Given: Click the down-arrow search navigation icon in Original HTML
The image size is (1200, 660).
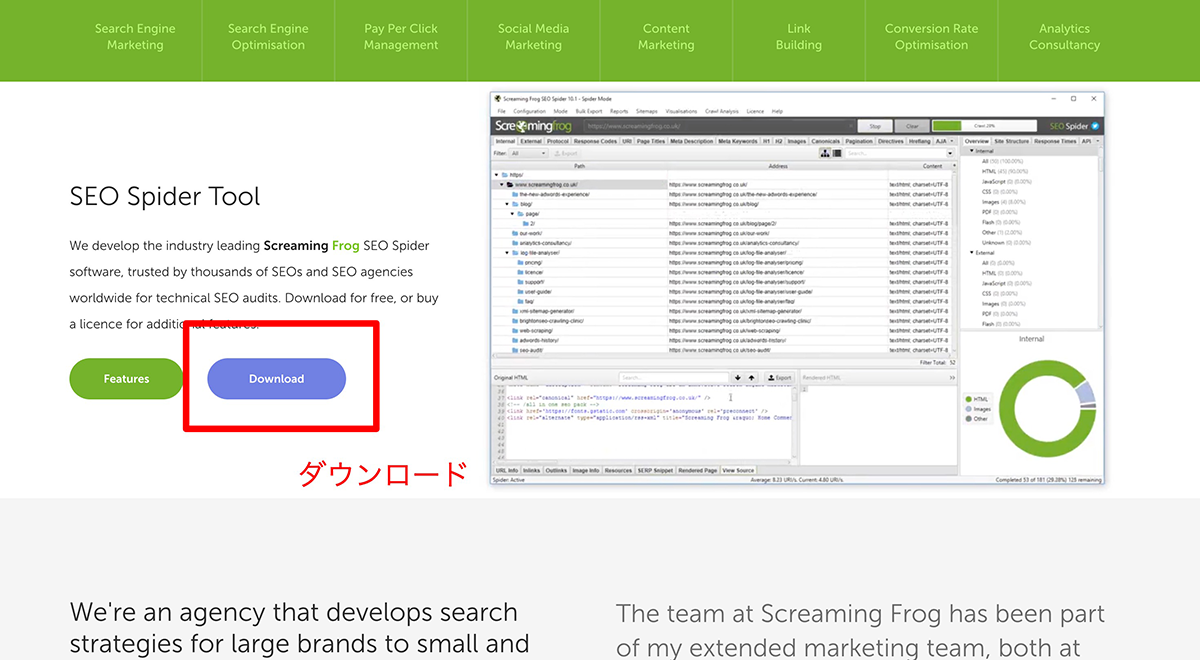Looking at the screenshot, I should point(738,377).
